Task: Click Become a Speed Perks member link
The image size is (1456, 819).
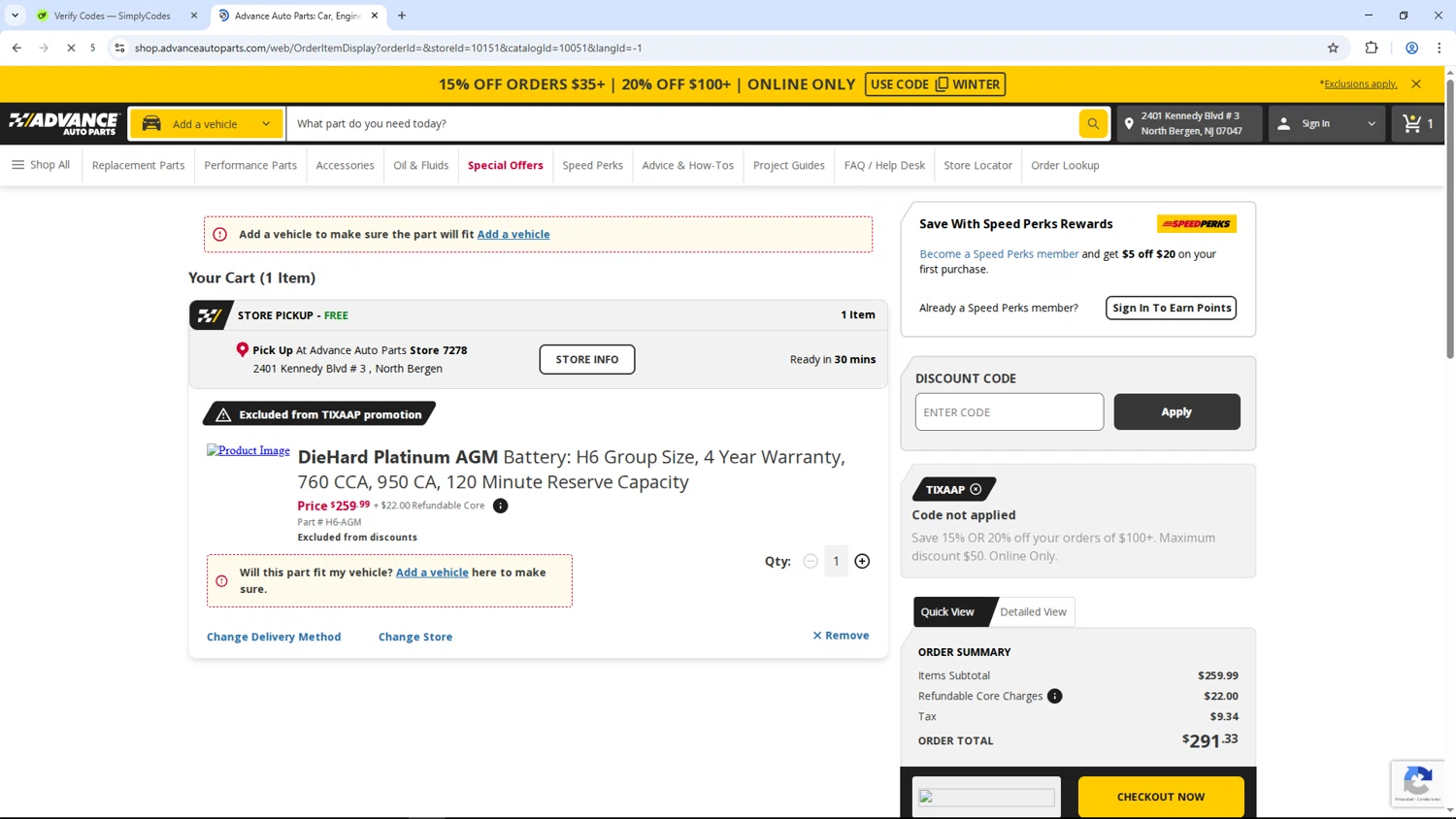Action: click(x=999, y=254)
